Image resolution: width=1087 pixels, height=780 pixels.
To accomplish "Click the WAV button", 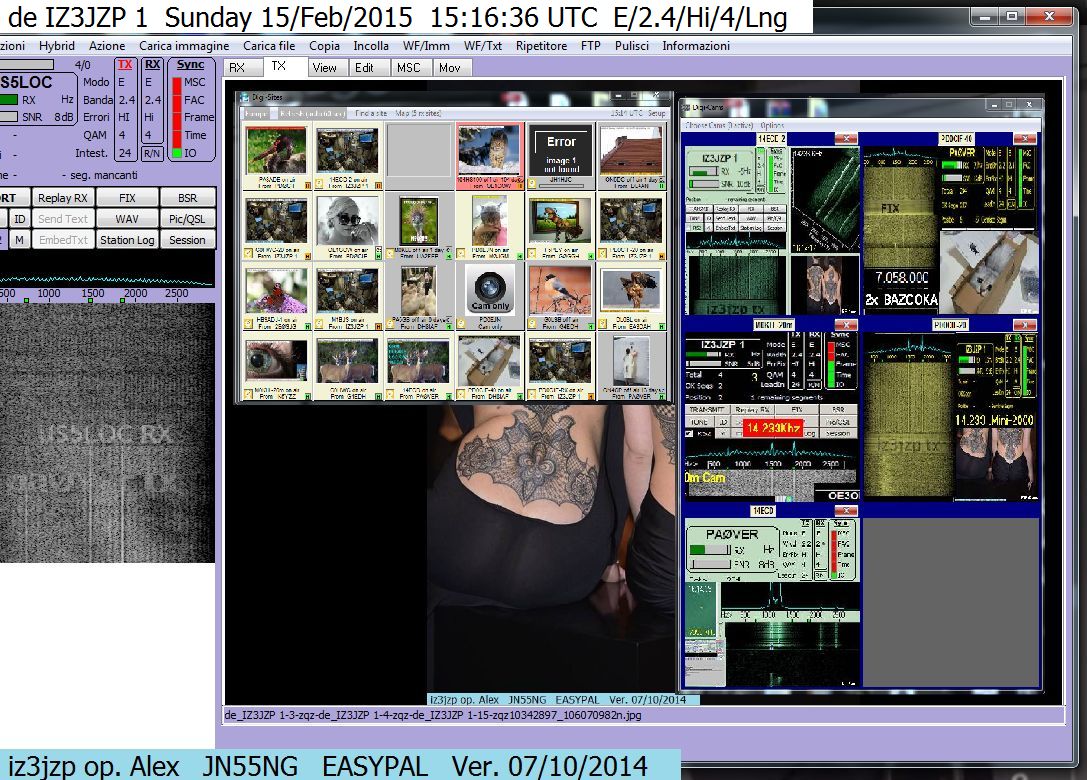I will [127, 218].
